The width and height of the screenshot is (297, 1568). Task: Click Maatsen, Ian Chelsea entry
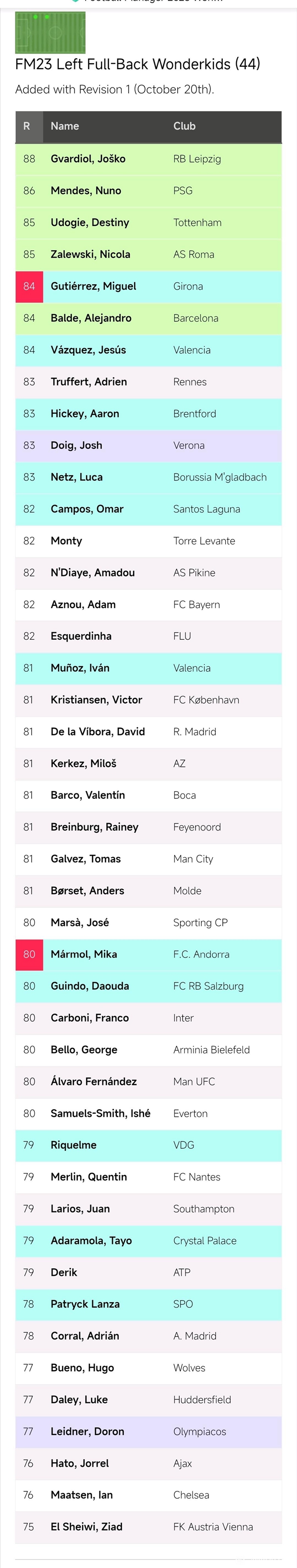[148, 1495]
